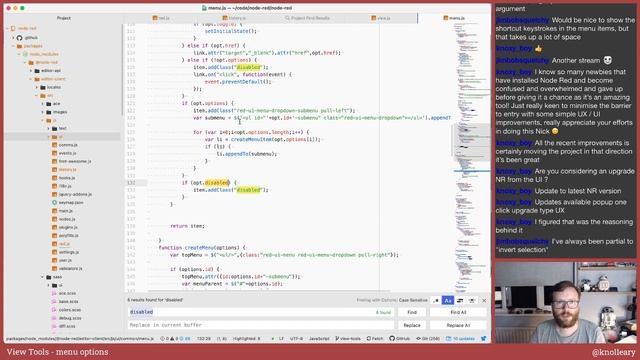Click the GitHub octocat icon beside .github
This screenshot has width=640, height=360.
click(19, 38)
